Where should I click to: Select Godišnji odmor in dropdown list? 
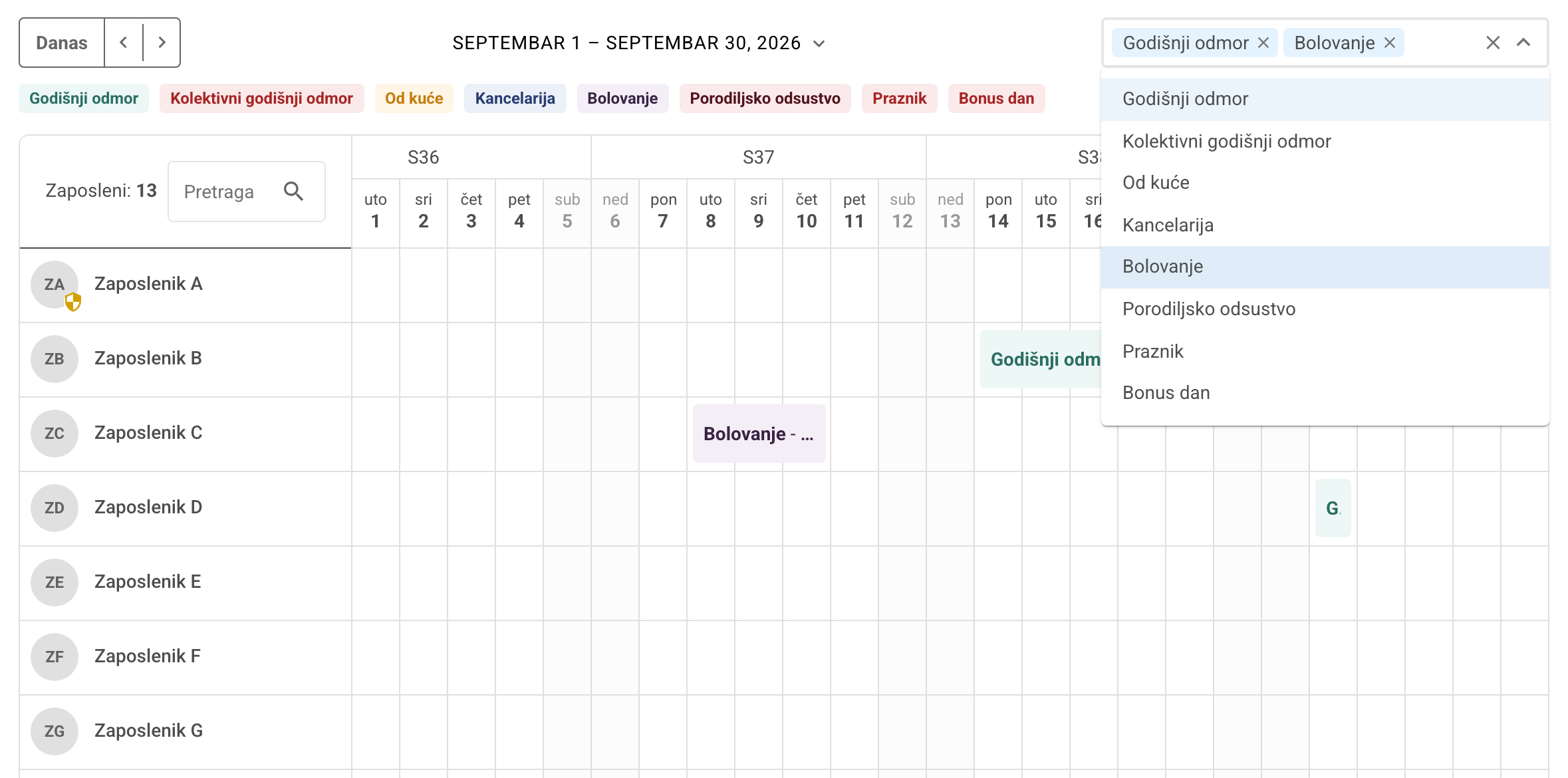click(x=1325, y=99)
